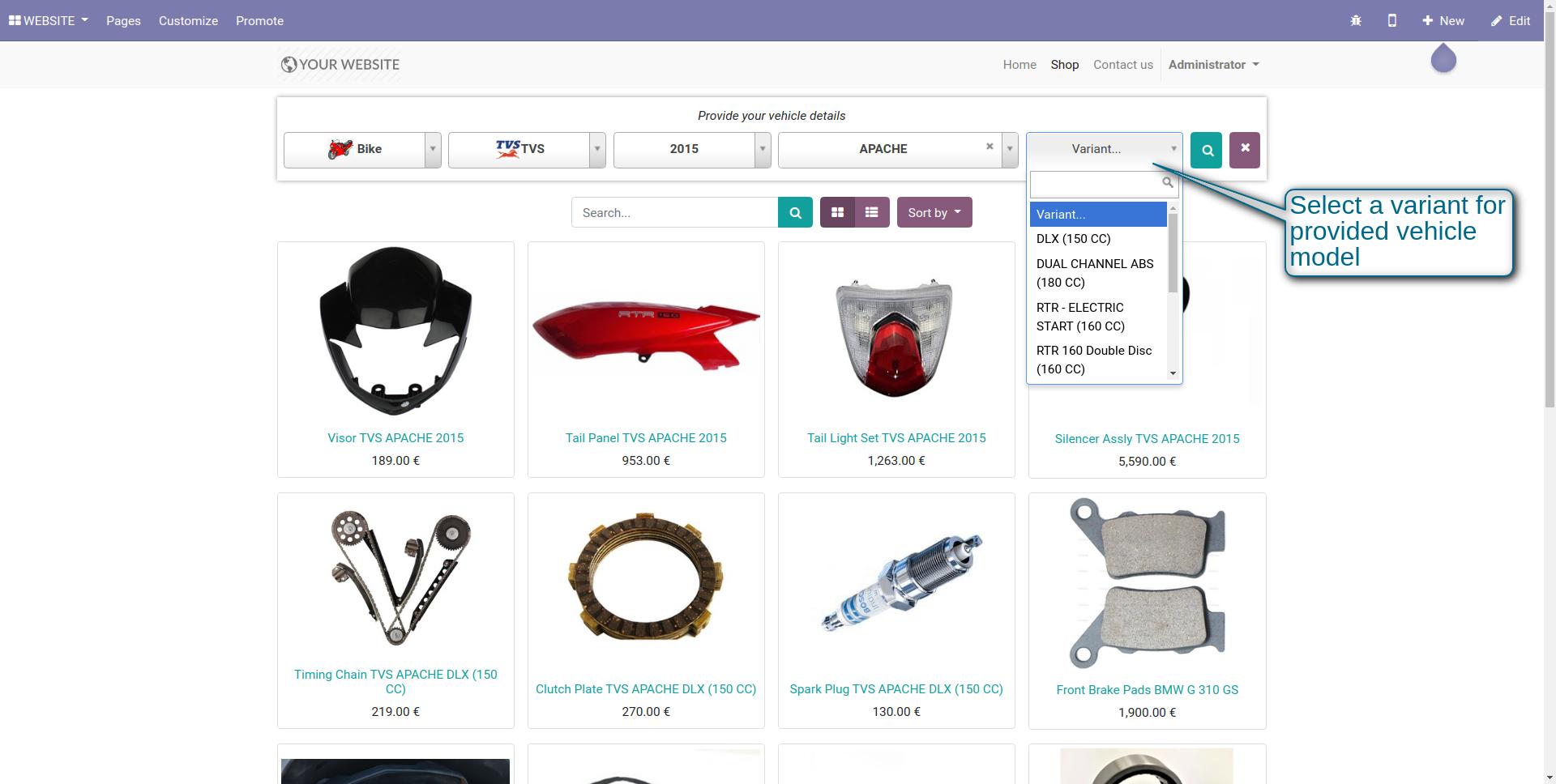Go to the Home page link
The height and width of the screenshot is (784, 1556).
pyautogui.click(x=1020, y=64)
